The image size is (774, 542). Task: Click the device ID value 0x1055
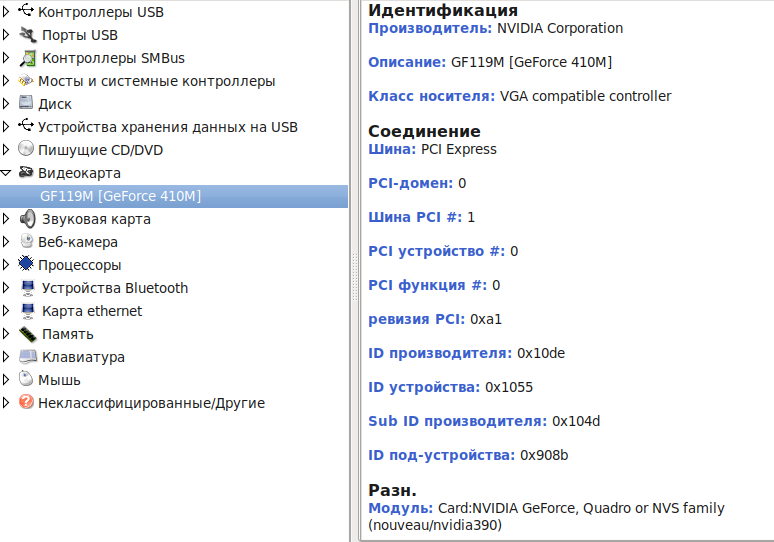pos(509,387)
